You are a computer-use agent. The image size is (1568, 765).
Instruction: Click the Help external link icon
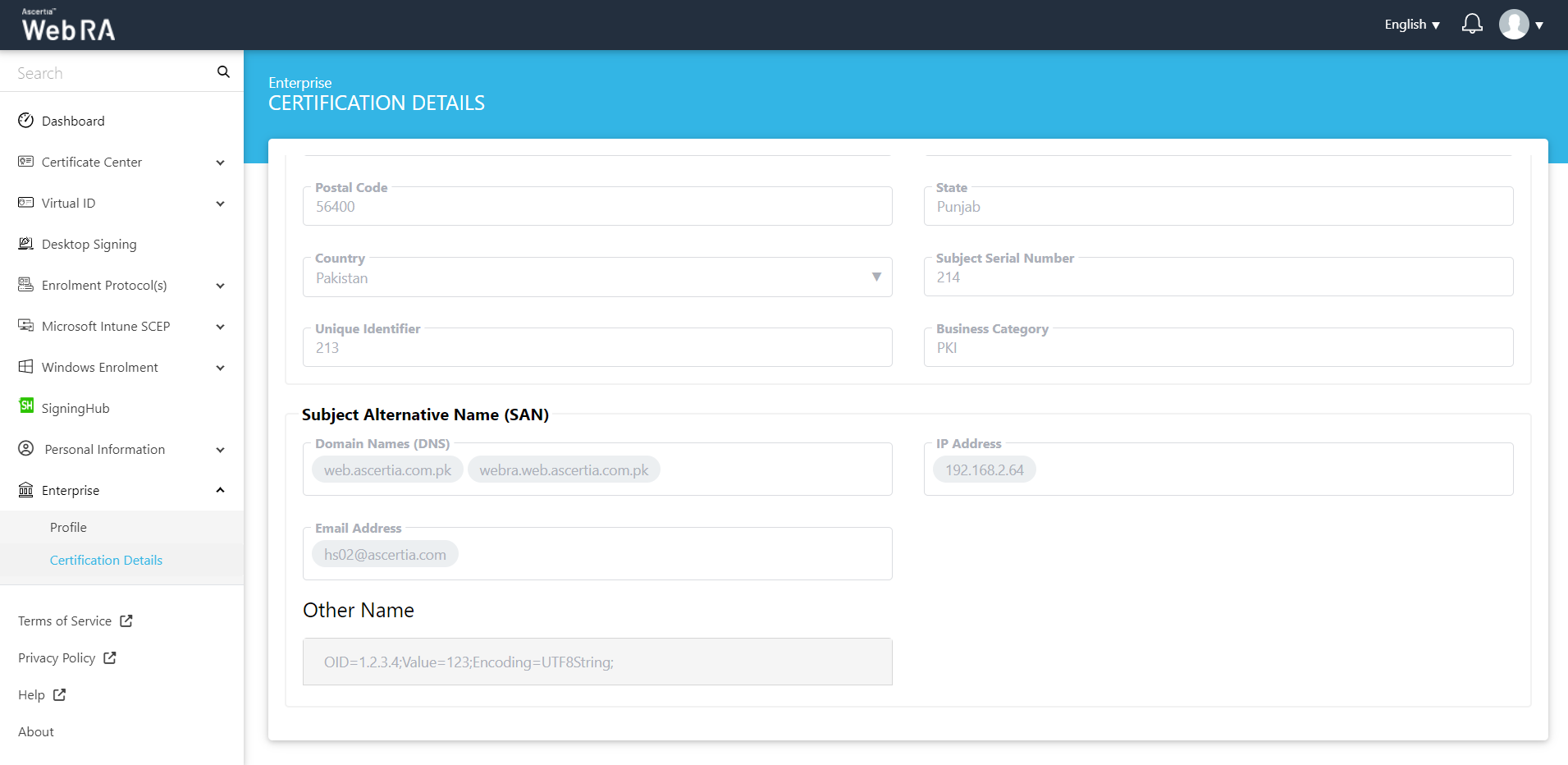point(60,695)
